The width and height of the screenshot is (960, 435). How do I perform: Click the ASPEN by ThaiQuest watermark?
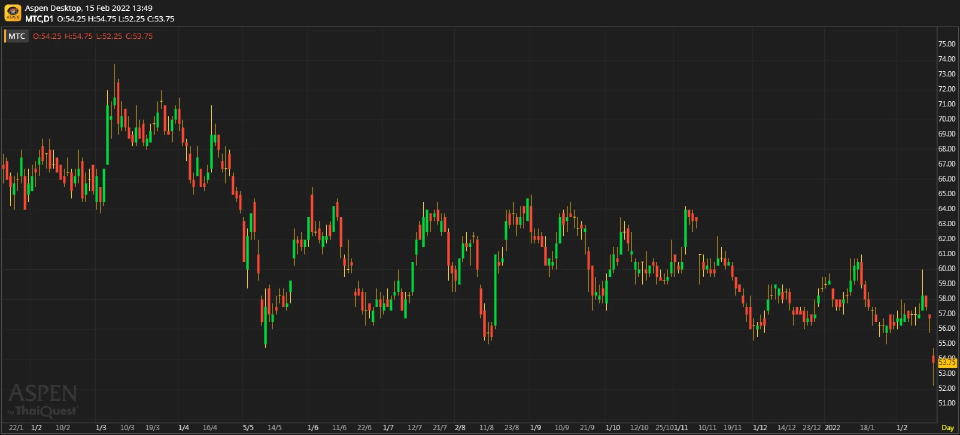point(42,399)
